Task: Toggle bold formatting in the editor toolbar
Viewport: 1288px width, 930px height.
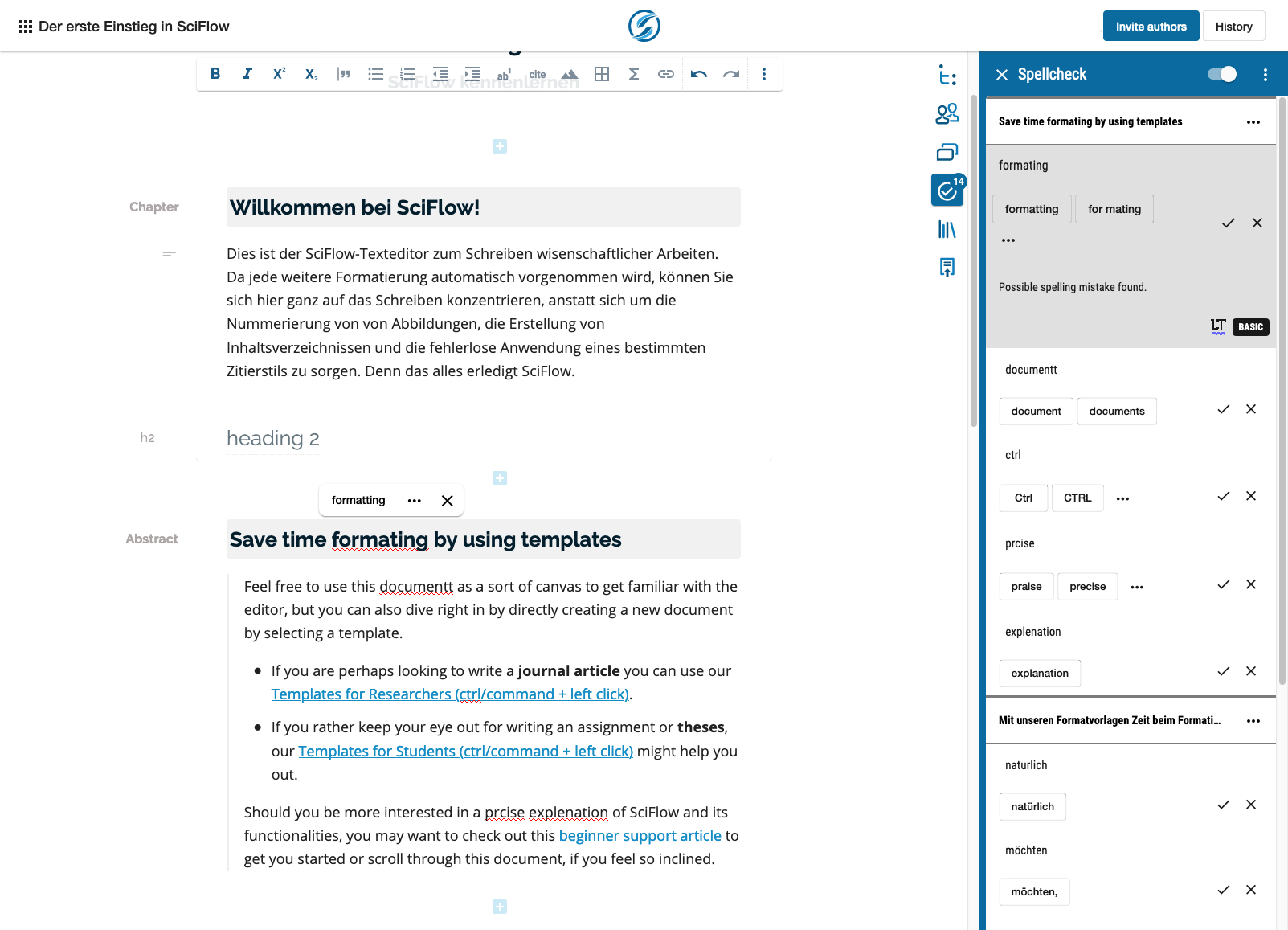Action: (x=215, y=73)
